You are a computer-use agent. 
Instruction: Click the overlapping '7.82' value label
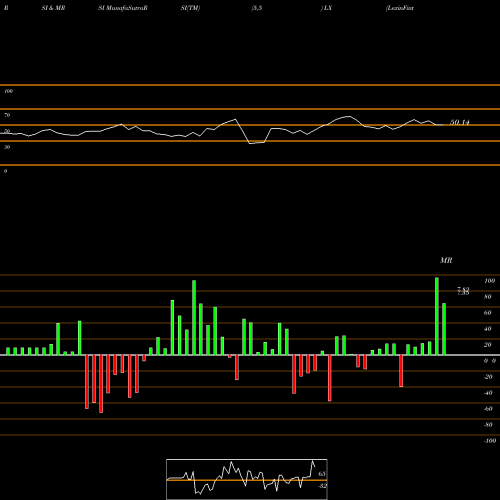463,289
